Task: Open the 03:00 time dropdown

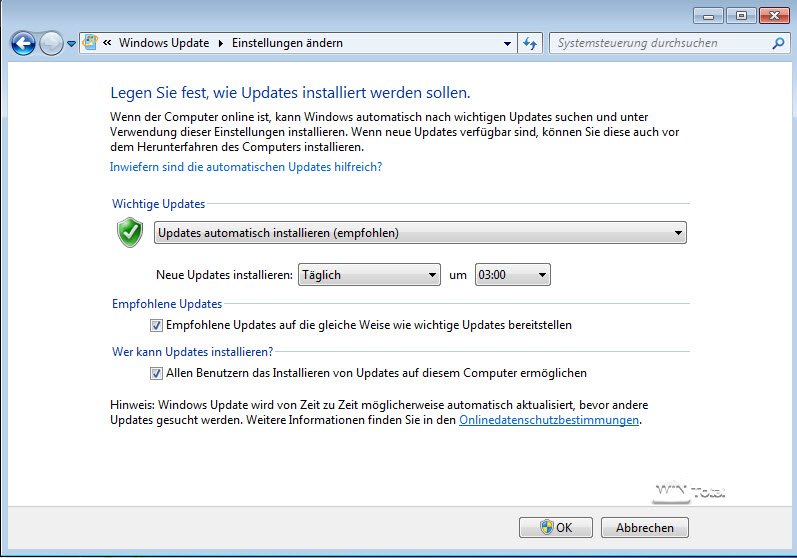Action: (x=512, y=275)
